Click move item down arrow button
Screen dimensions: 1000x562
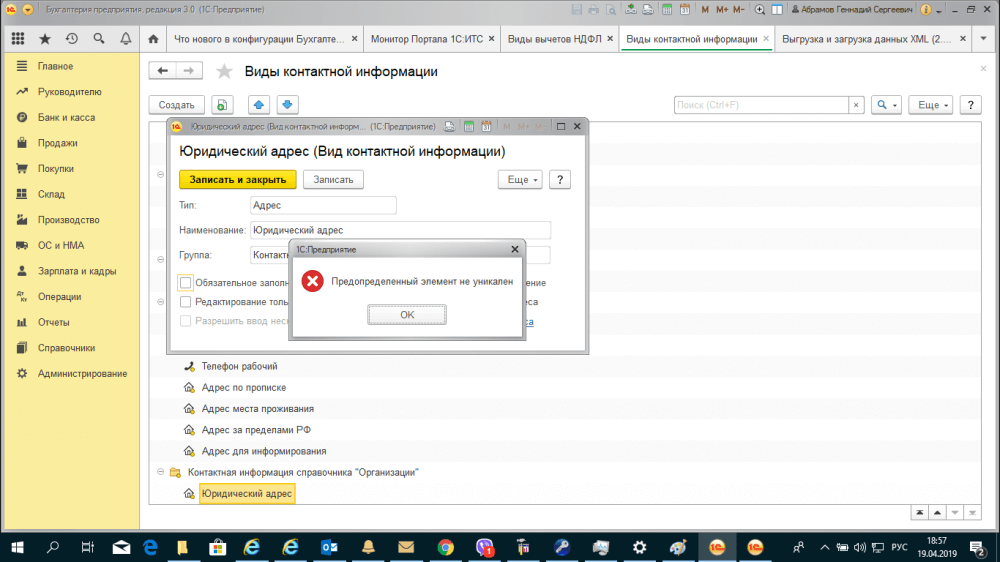coord(288,104)
